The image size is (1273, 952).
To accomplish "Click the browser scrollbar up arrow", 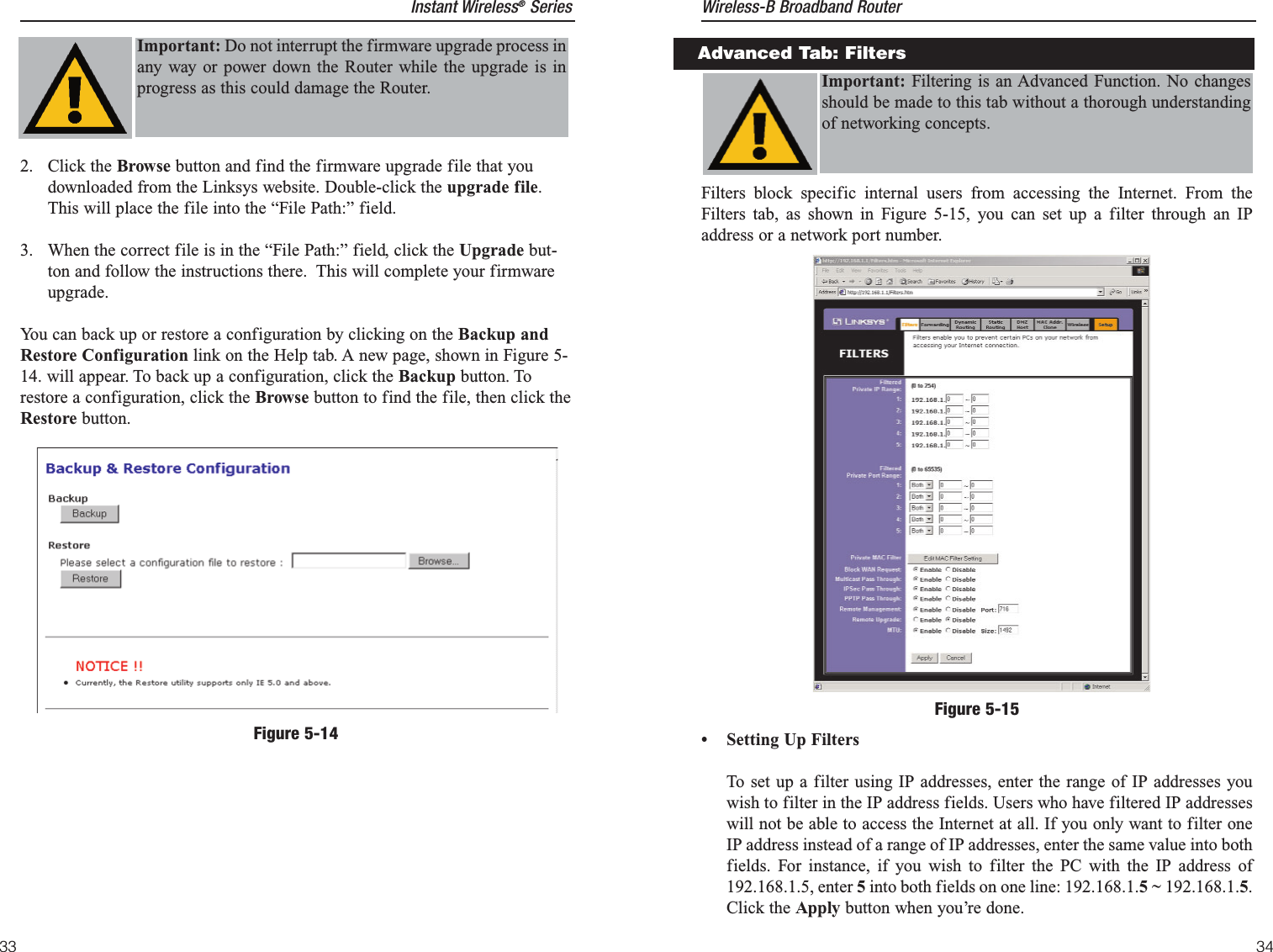I will pos(1145,303).
